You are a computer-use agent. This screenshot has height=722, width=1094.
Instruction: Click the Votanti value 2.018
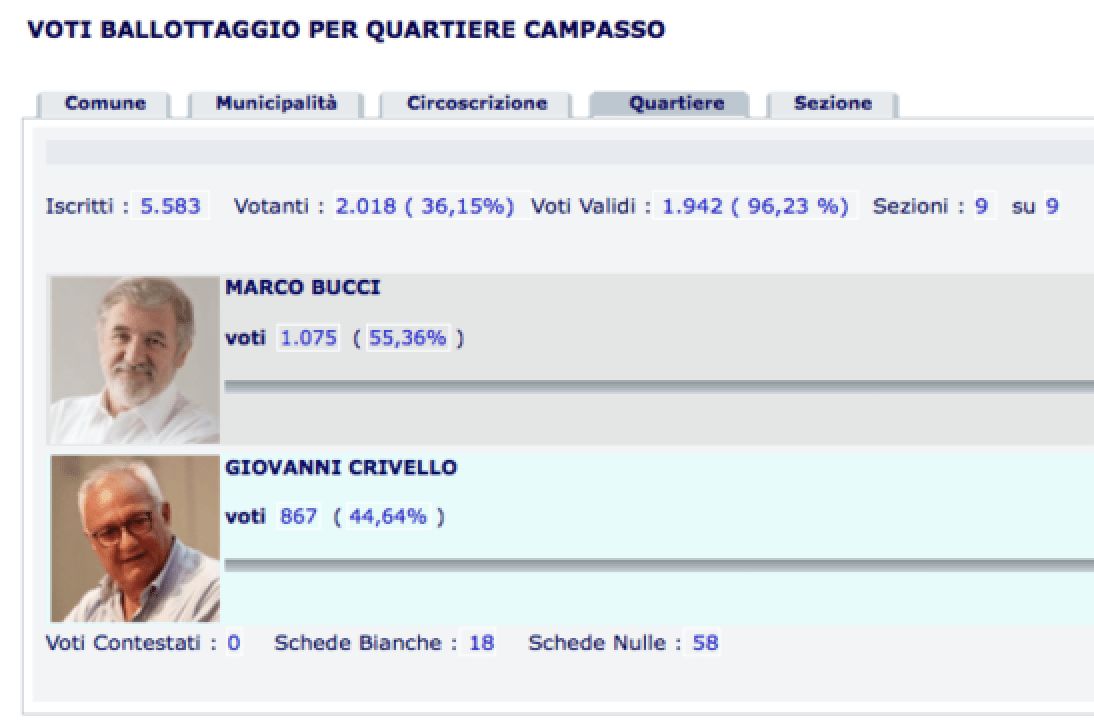tap(367, 206)
